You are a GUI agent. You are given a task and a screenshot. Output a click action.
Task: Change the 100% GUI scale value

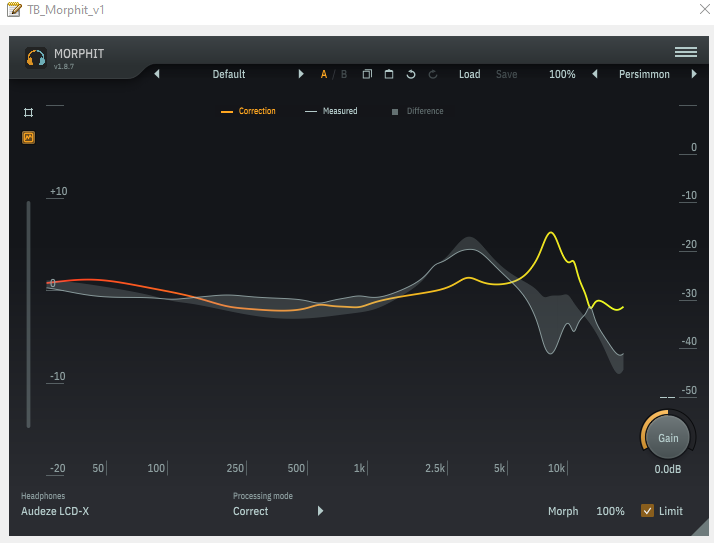pos(562,74)
